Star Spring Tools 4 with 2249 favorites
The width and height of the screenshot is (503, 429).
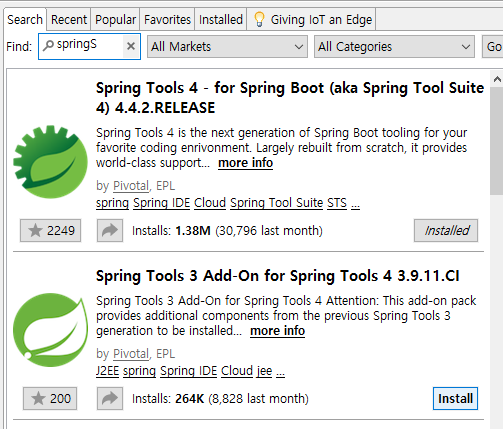[50, 230]
